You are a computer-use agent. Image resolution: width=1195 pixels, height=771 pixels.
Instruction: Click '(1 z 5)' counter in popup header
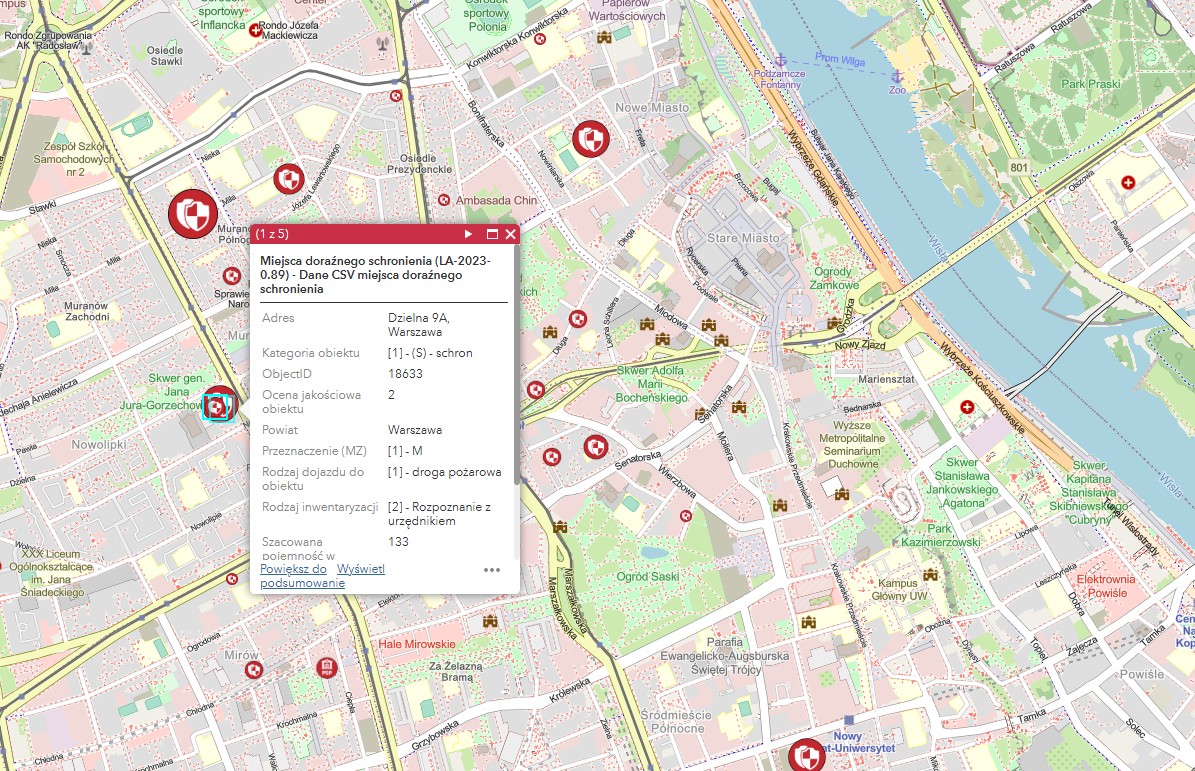[x=272, y=234]
